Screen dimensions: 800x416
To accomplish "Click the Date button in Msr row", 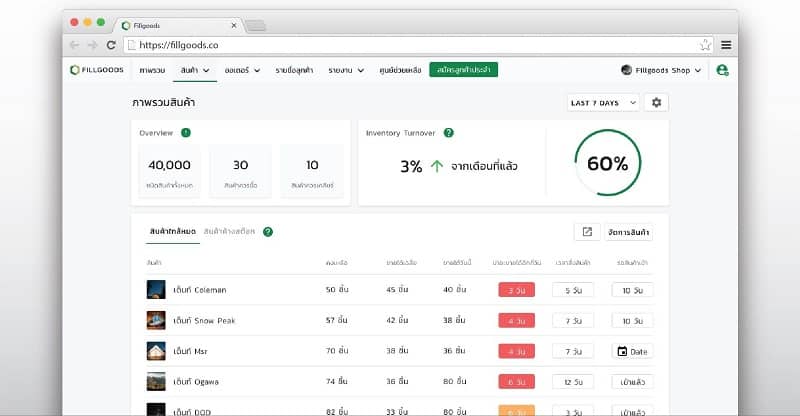I will click(633, 351).
